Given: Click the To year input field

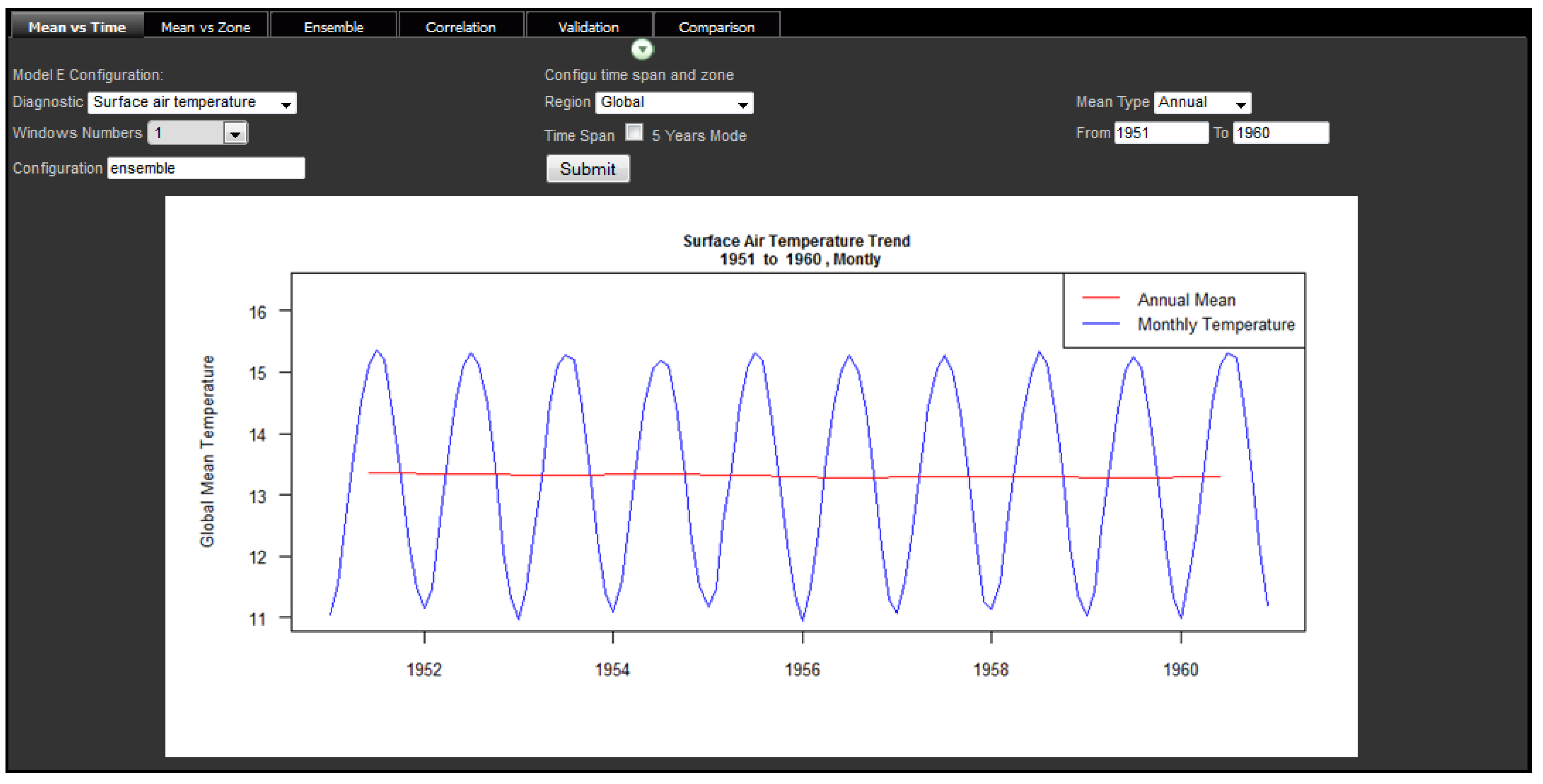Looking at the screenshot, I should click(1281, 132).
